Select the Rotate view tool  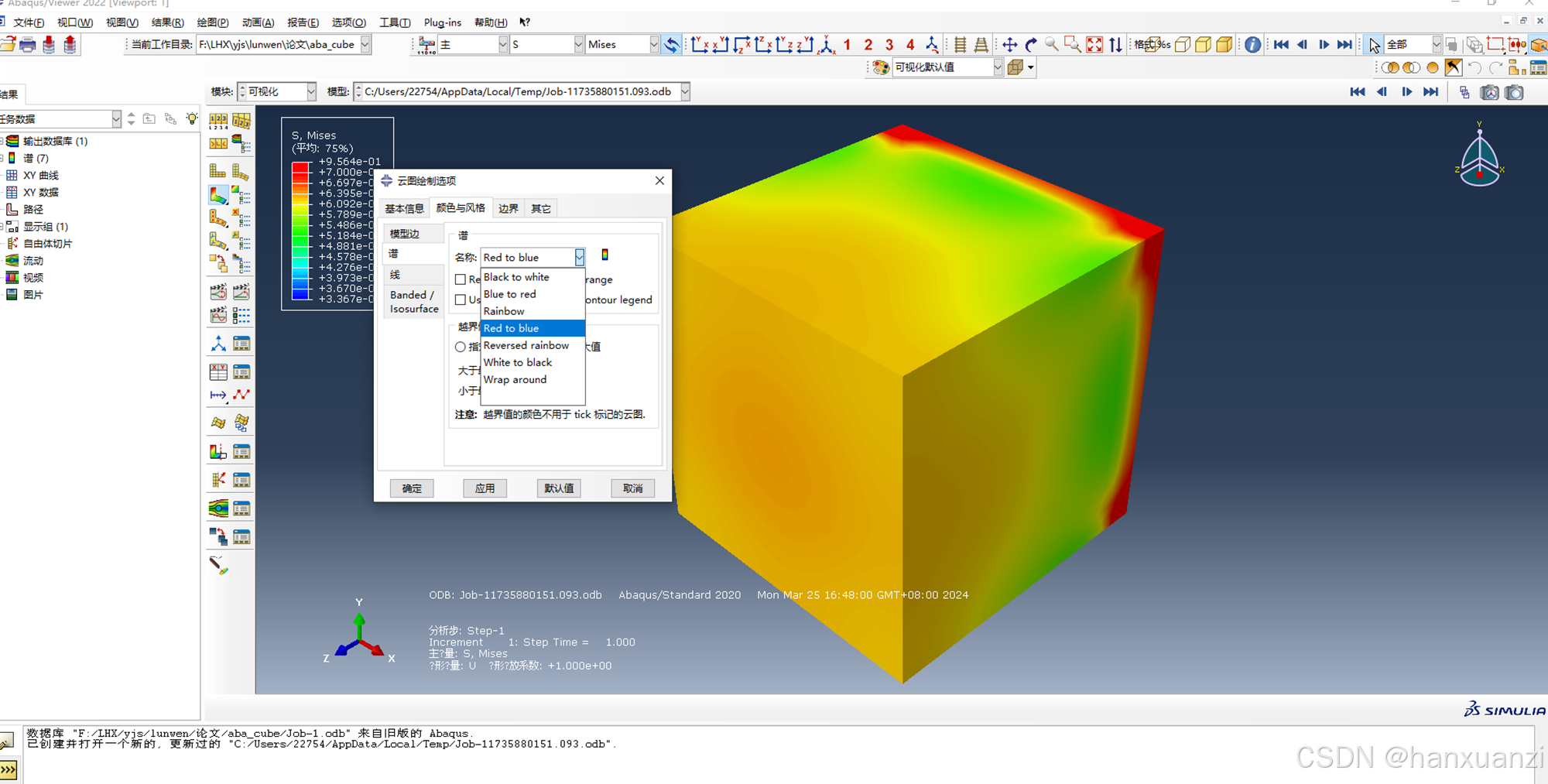click(1031, 45)
